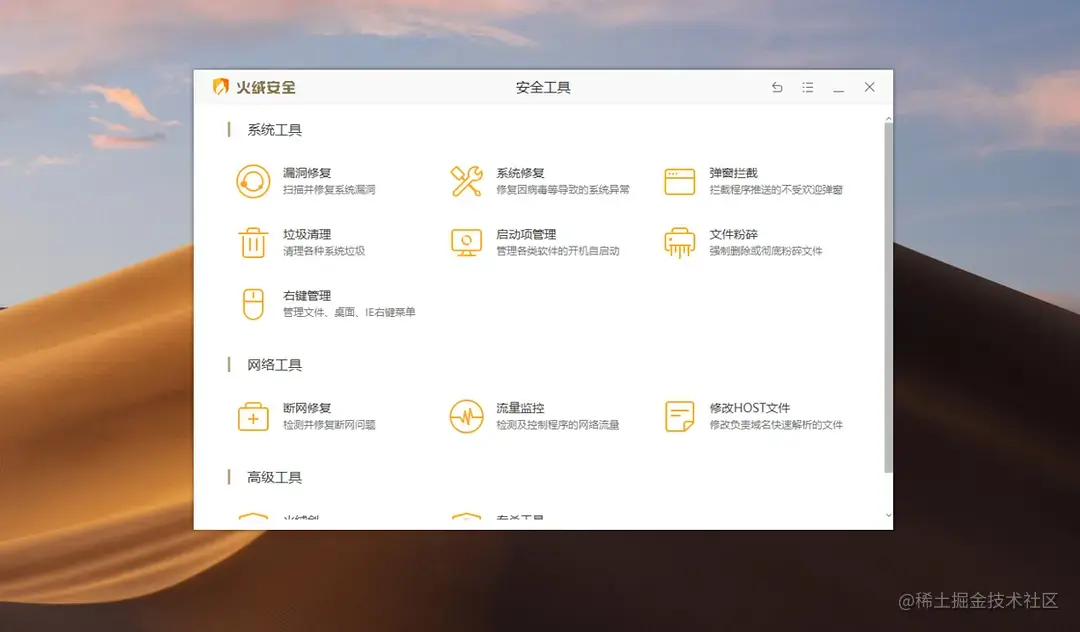The height and width of the screenshot is (632, 1080).
Task: Open the 启动项管理 monitor icon
Action: coord(466,243)
